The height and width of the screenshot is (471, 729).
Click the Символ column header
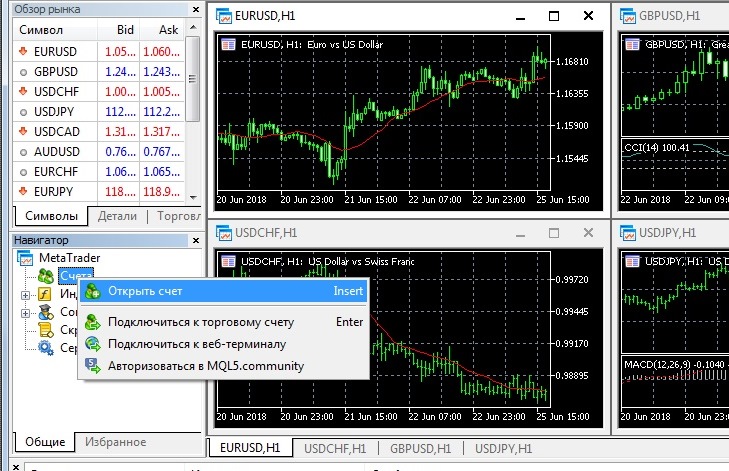tap(55, 30)
